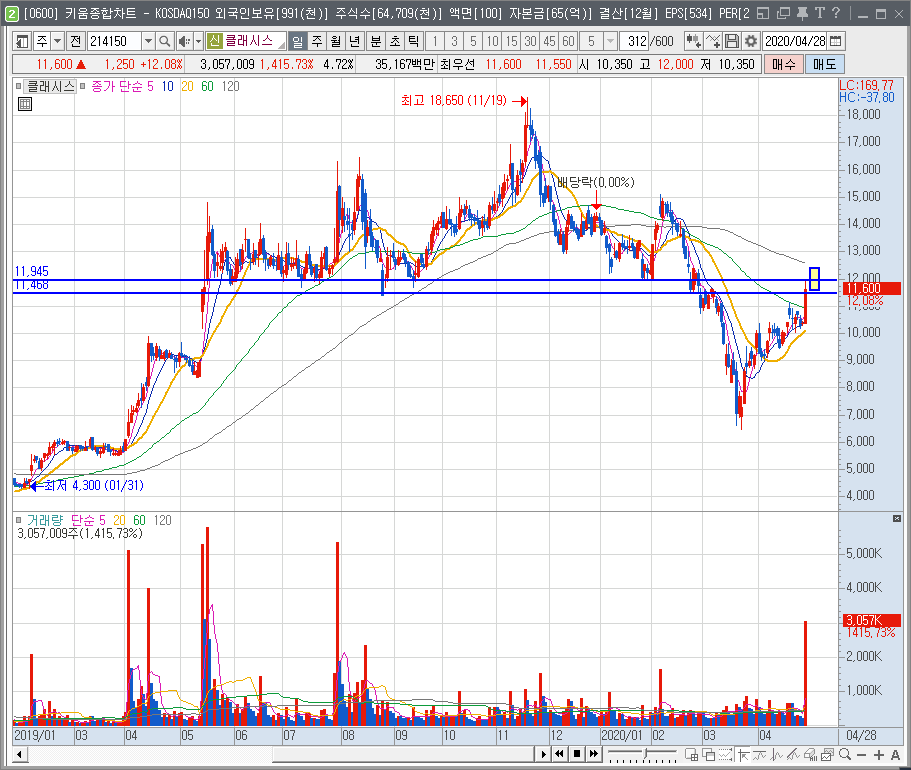The height and width of the screenshot is (770, 911).
Task: Click the pin window icon in title bar
Action: (802, 13)
